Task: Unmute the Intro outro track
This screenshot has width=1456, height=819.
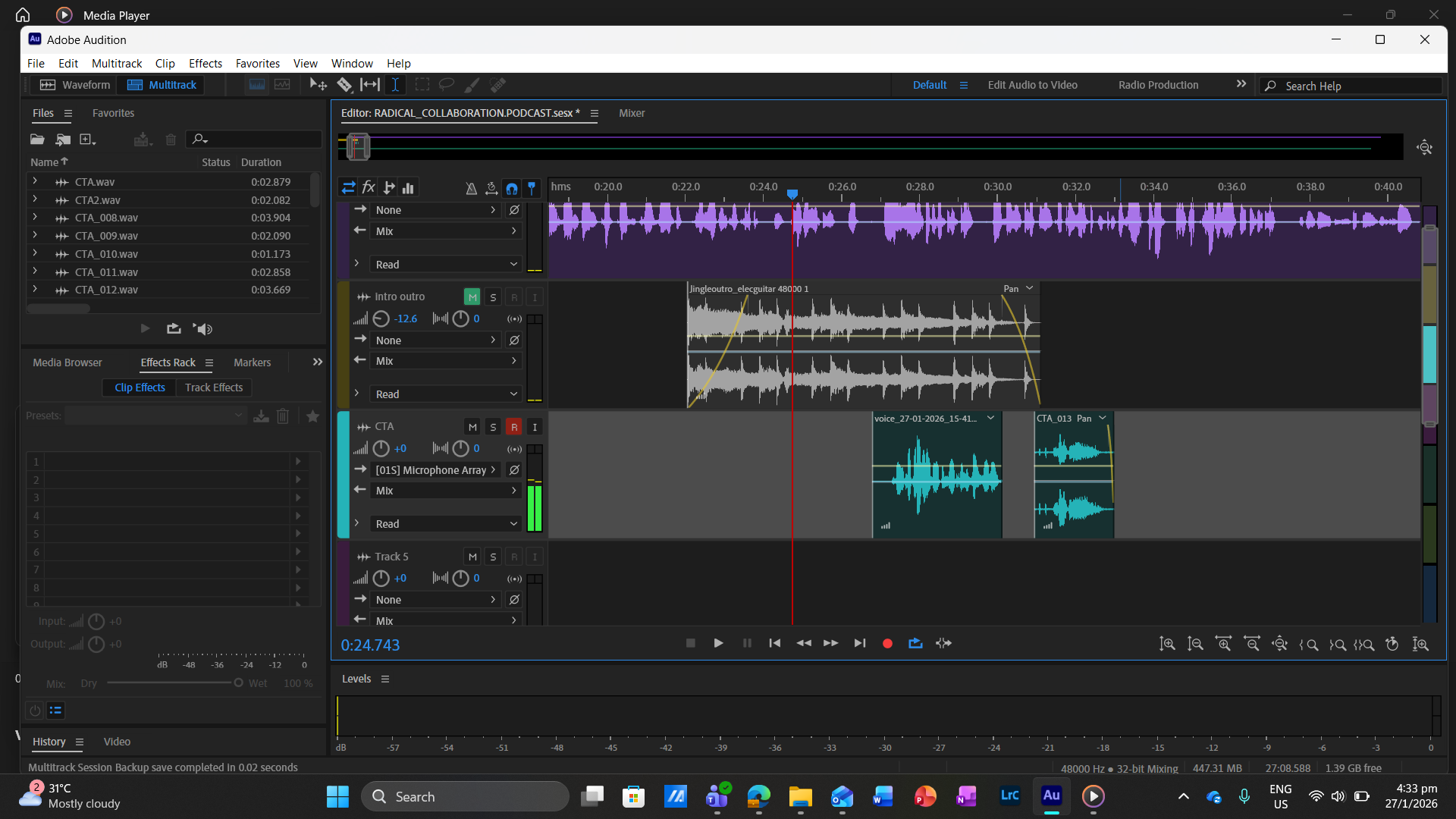Action: (x=472, y=297)
